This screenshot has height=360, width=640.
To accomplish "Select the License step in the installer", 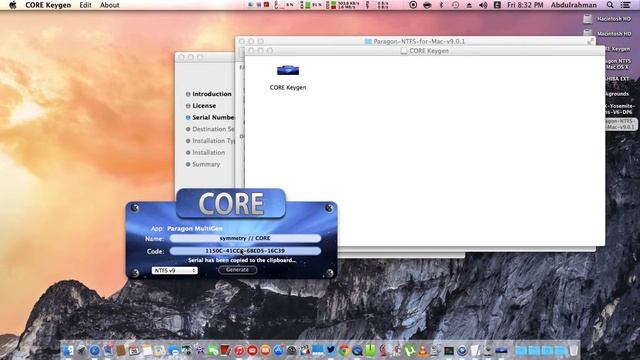I will coord(204,106).
